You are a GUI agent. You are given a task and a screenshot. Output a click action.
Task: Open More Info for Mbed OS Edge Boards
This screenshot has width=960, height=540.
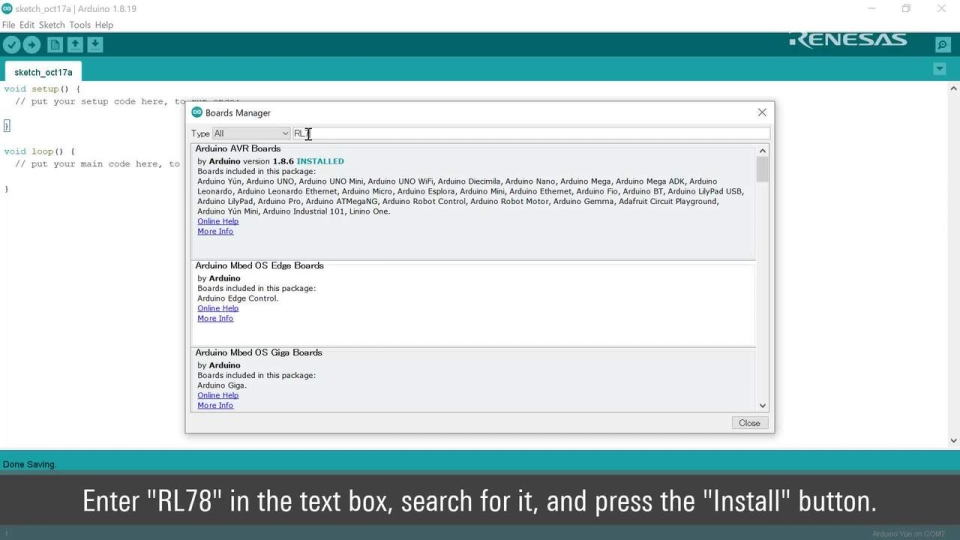click(x=215, y=318)
